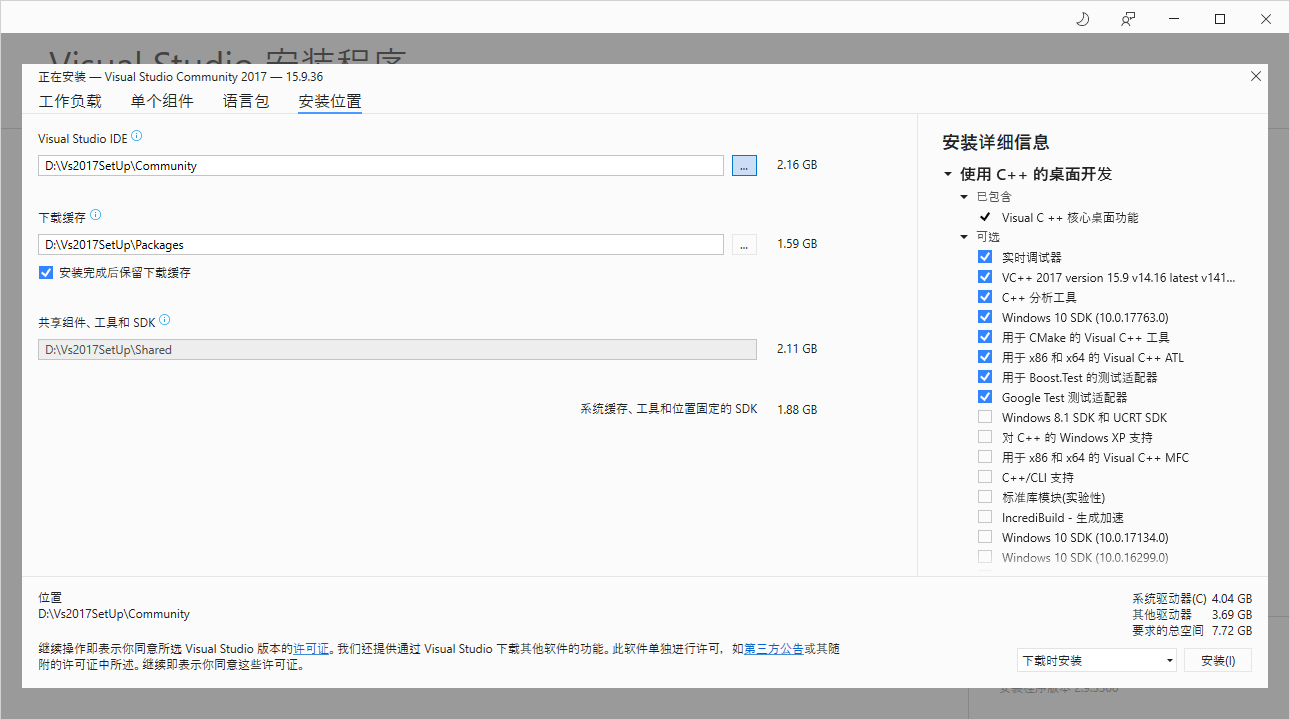Click the info icon near 共享组件、工具和 SDK
This screenshot has width=1290, height=720.
[165, 318]
